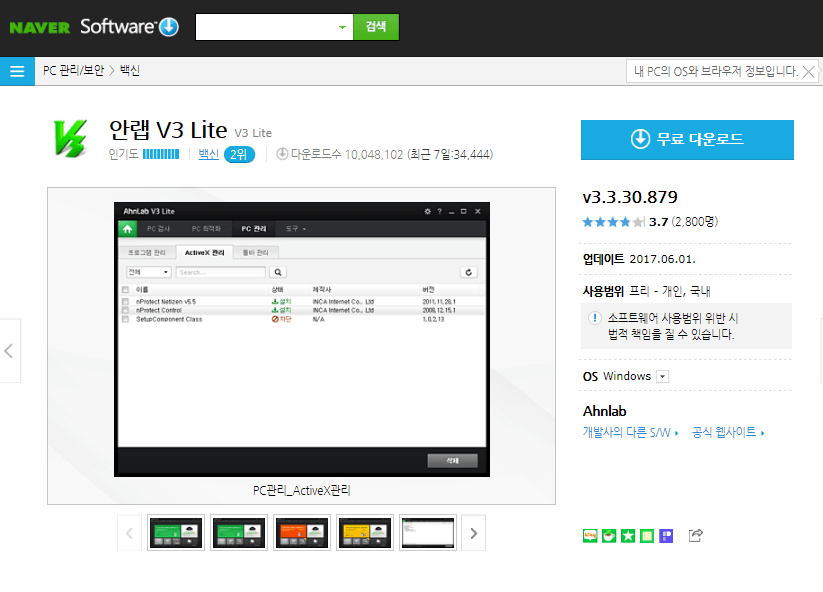823x592 pixels.
Task: Click the blue 2위 rank badge
Action: tap(239, 154)
